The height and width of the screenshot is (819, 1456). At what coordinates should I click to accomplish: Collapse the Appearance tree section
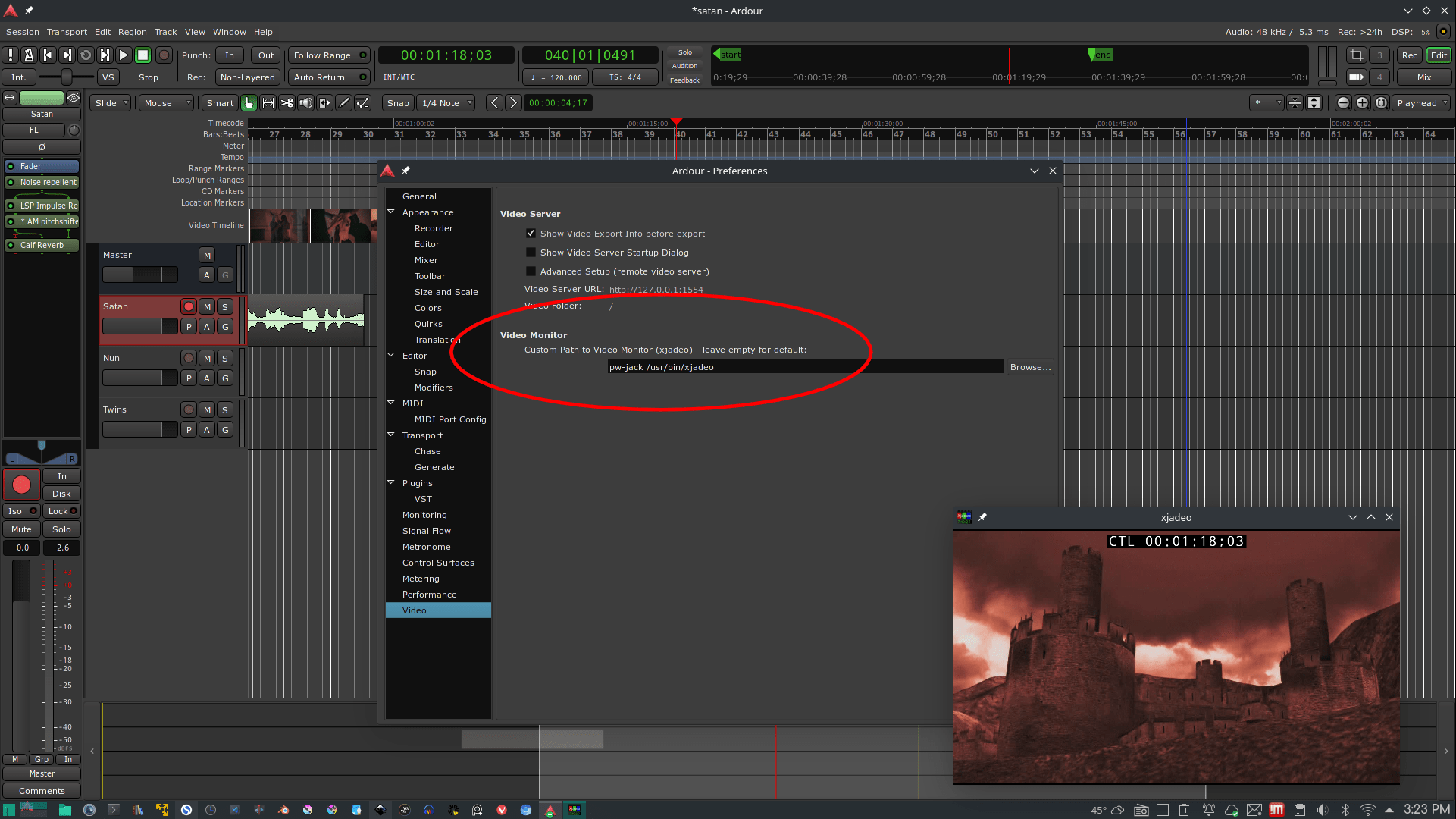392,212
